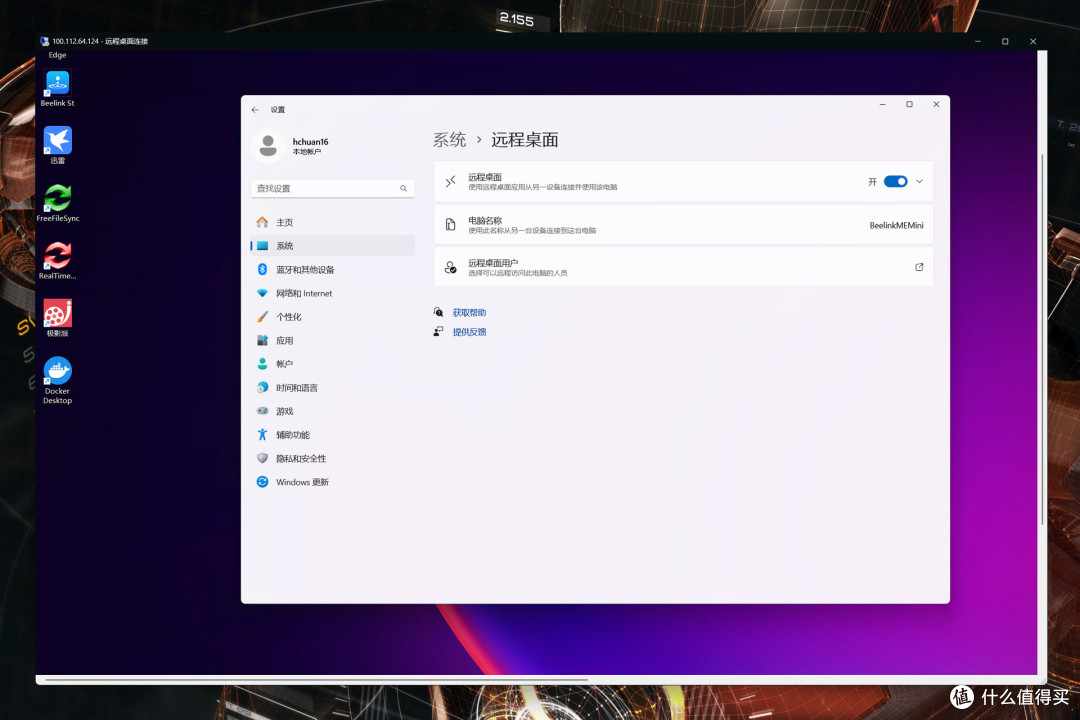Click the 获取帮助 help icon
The width and height of the screenshot is (1080, 720).
click(438, 312)
